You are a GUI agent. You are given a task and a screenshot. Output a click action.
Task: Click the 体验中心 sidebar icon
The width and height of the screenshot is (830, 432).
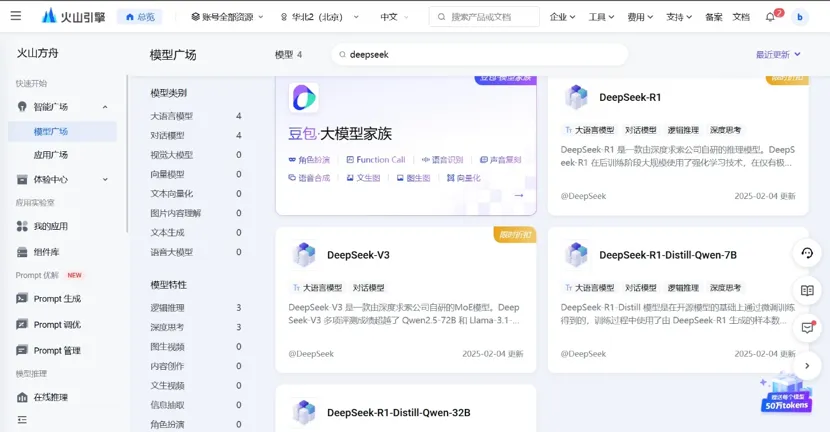(x=22, y=179)
